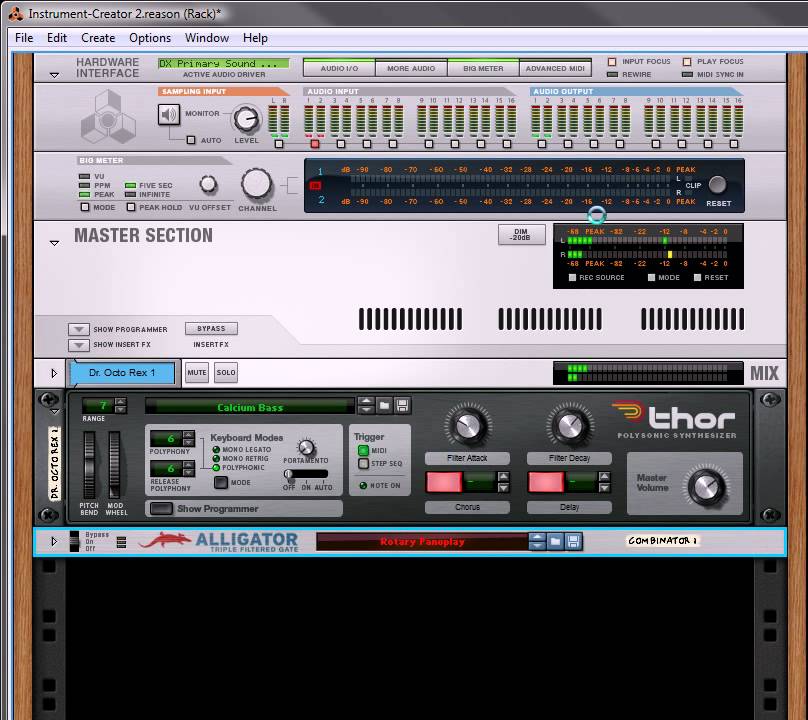Toggle the red Chorus button
The image size is (808, 720).
(444, 482)
